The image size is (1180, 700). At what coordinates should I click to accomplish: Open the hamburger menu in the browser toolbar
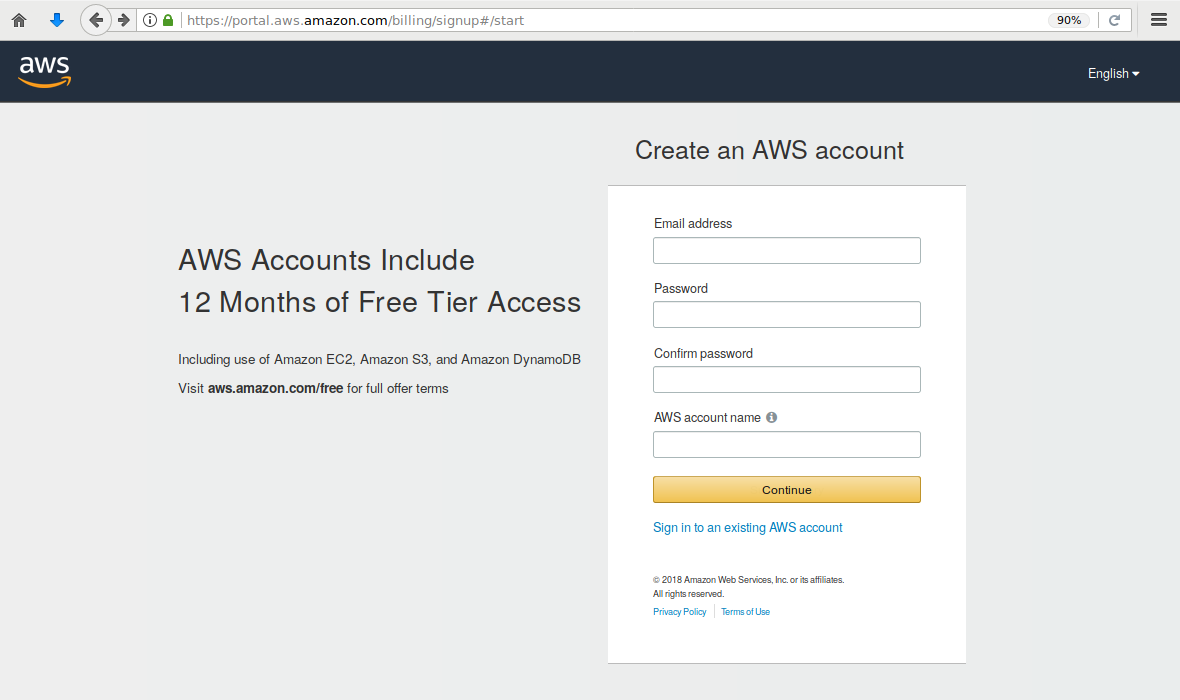click(x=1159, y=20)
